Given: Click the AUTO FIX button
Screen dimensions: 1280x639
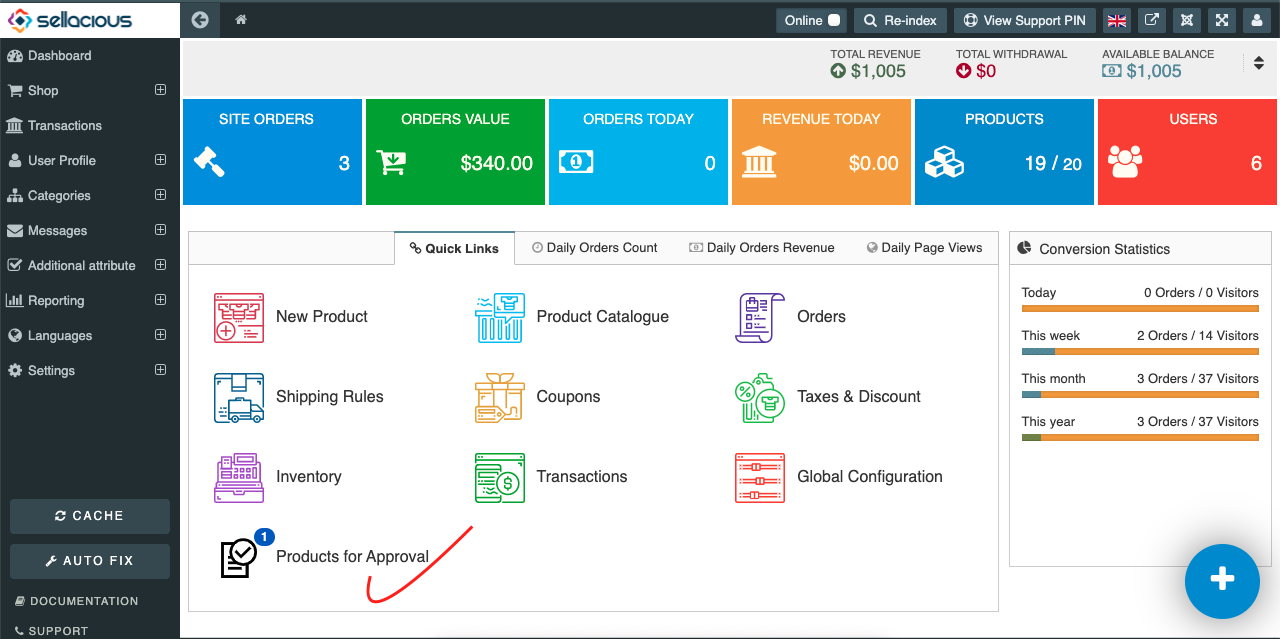Looking at the screenshot, I should tap(90, 561).
